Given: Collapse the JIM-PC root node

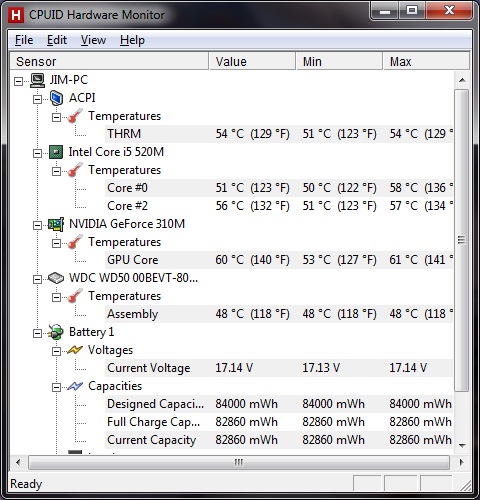Looking at the screenshot, I should point(19,81).
